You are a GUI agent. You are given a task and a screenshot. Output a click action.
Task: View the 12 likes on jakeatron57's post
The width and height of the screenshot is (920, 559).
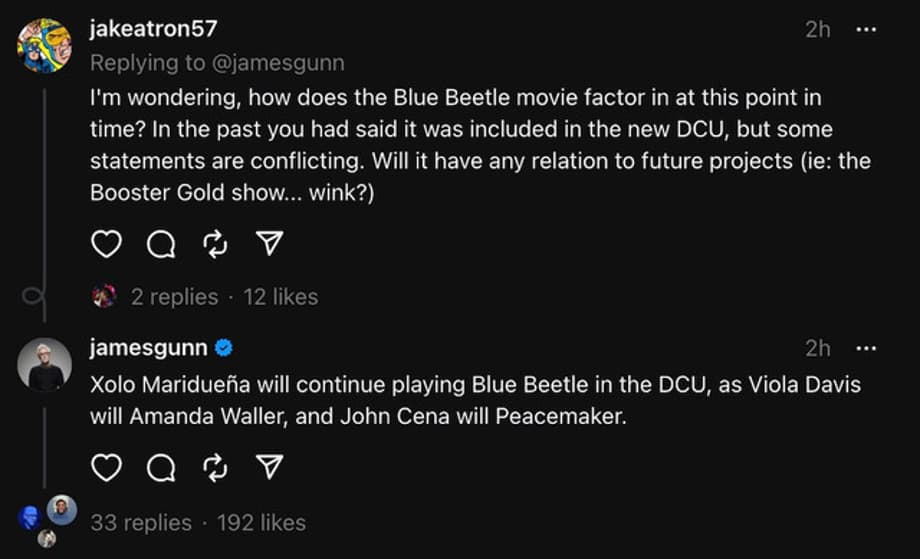point(280,297)
